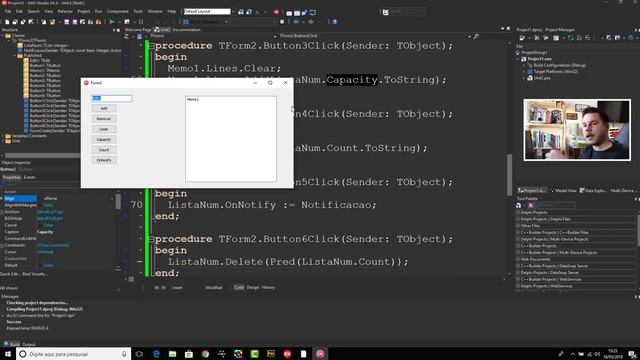Open Microsoft Edge from taskbar

point(156,354)
